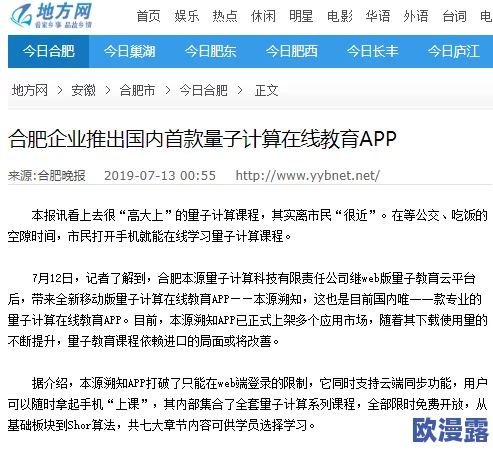Click the paragraph starting 7月12日，记者了解到
This screenshot has width=493, height=451.
(247, 310)
